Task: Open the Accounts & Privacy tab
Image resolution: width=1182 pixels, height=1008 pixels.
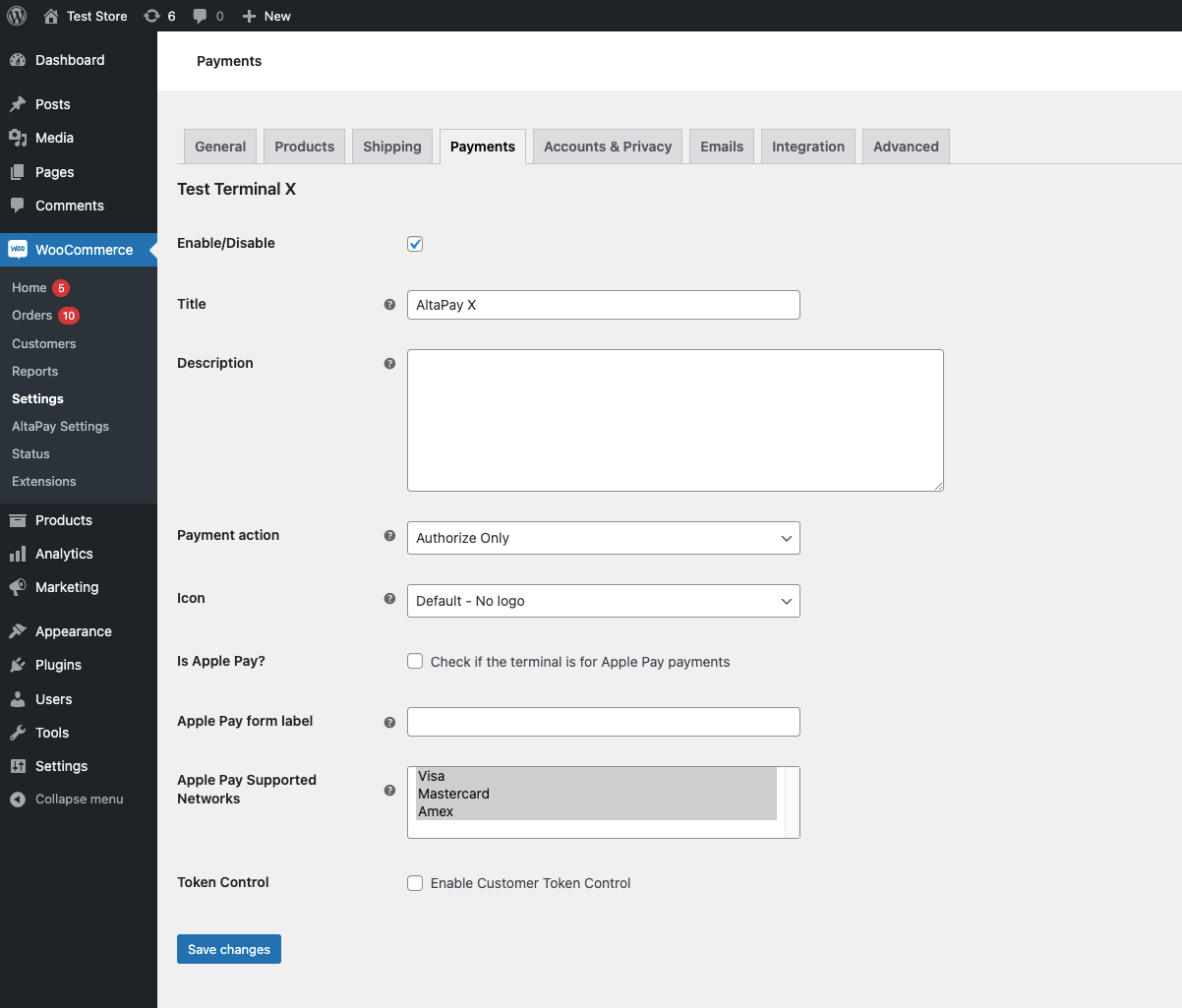Action: pyautogui.click(x=608, y=147)
